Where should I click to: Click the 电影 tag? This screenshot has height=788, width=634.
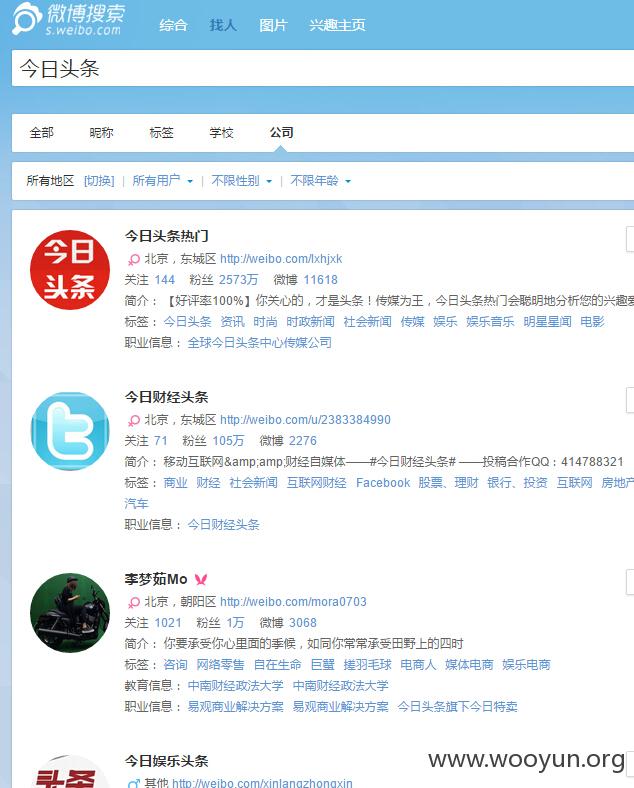[x=592, y=322]
